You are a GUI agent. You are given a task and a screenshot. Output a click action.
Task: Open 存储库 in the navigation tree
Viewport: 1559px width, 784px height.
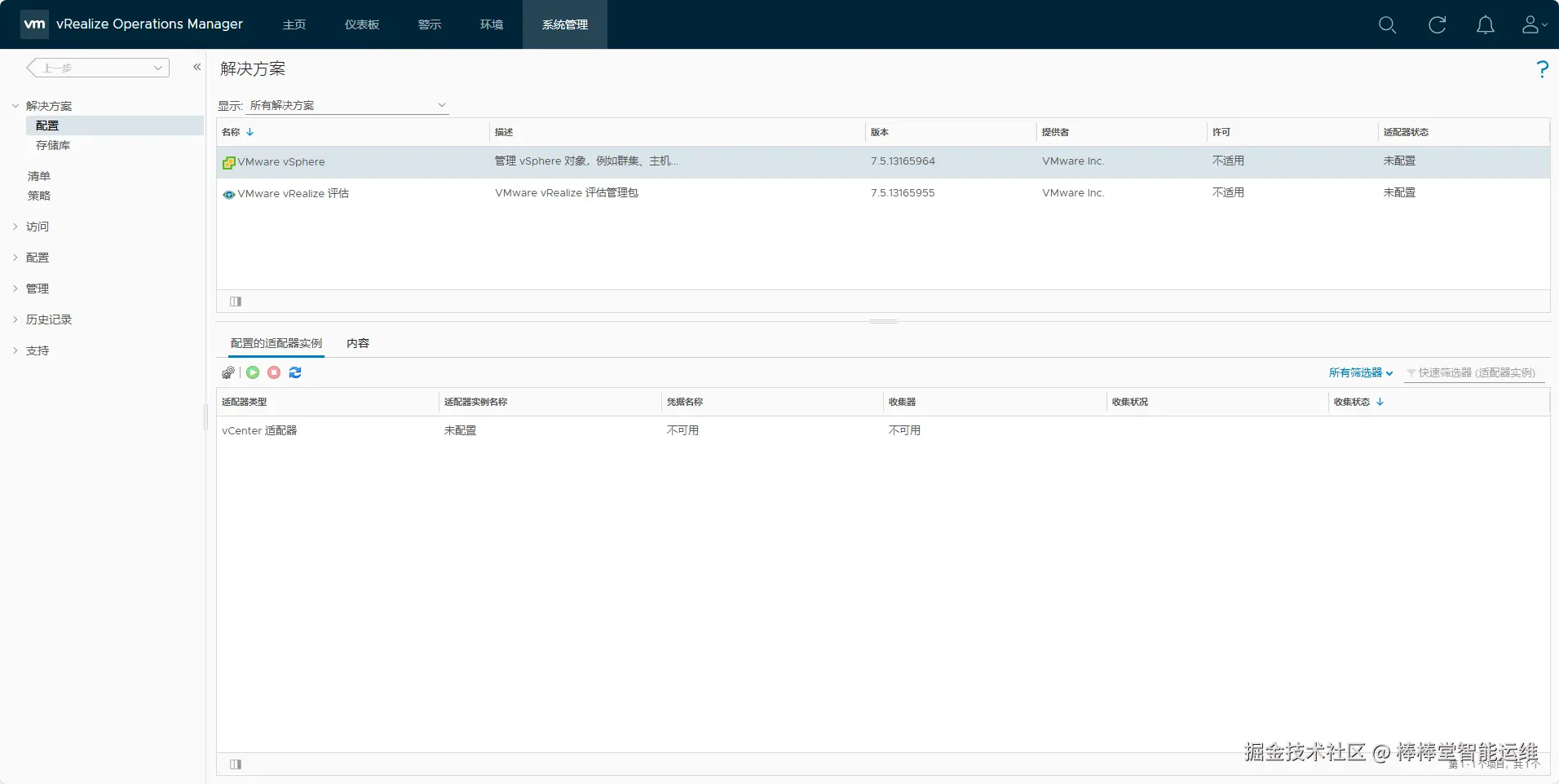tap(53, 145)
